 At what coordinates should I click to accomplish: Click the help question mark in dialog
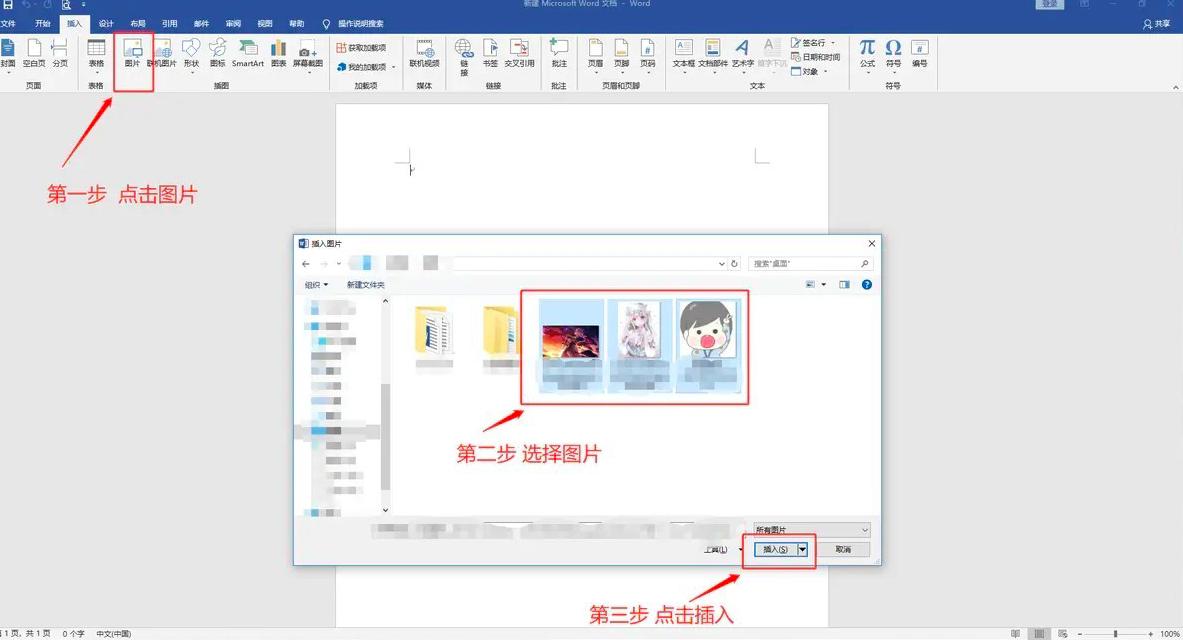click(867, 285)
